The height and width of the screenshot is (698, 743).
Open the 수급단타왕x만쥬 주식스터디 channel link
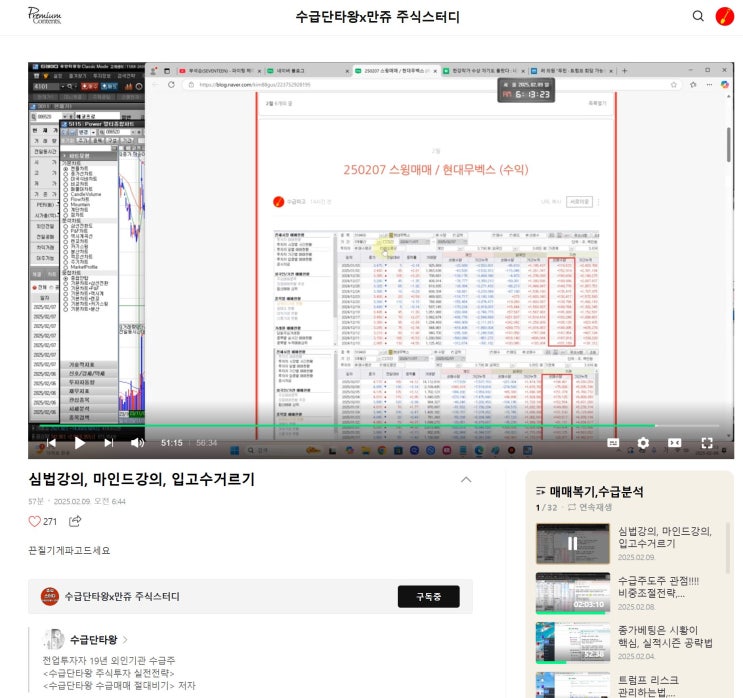[122, 597]
